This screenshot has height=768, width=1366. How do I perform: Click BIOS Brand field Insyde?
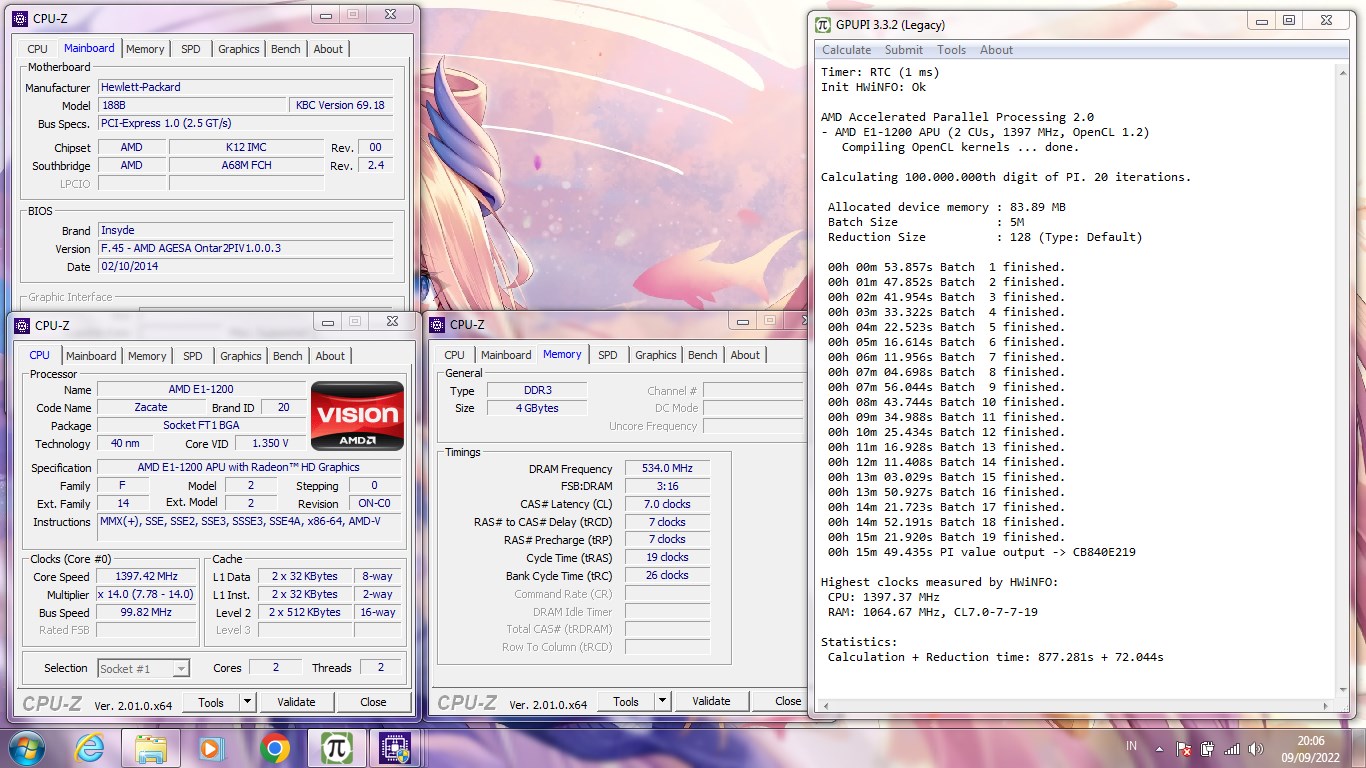click(246, 231)
